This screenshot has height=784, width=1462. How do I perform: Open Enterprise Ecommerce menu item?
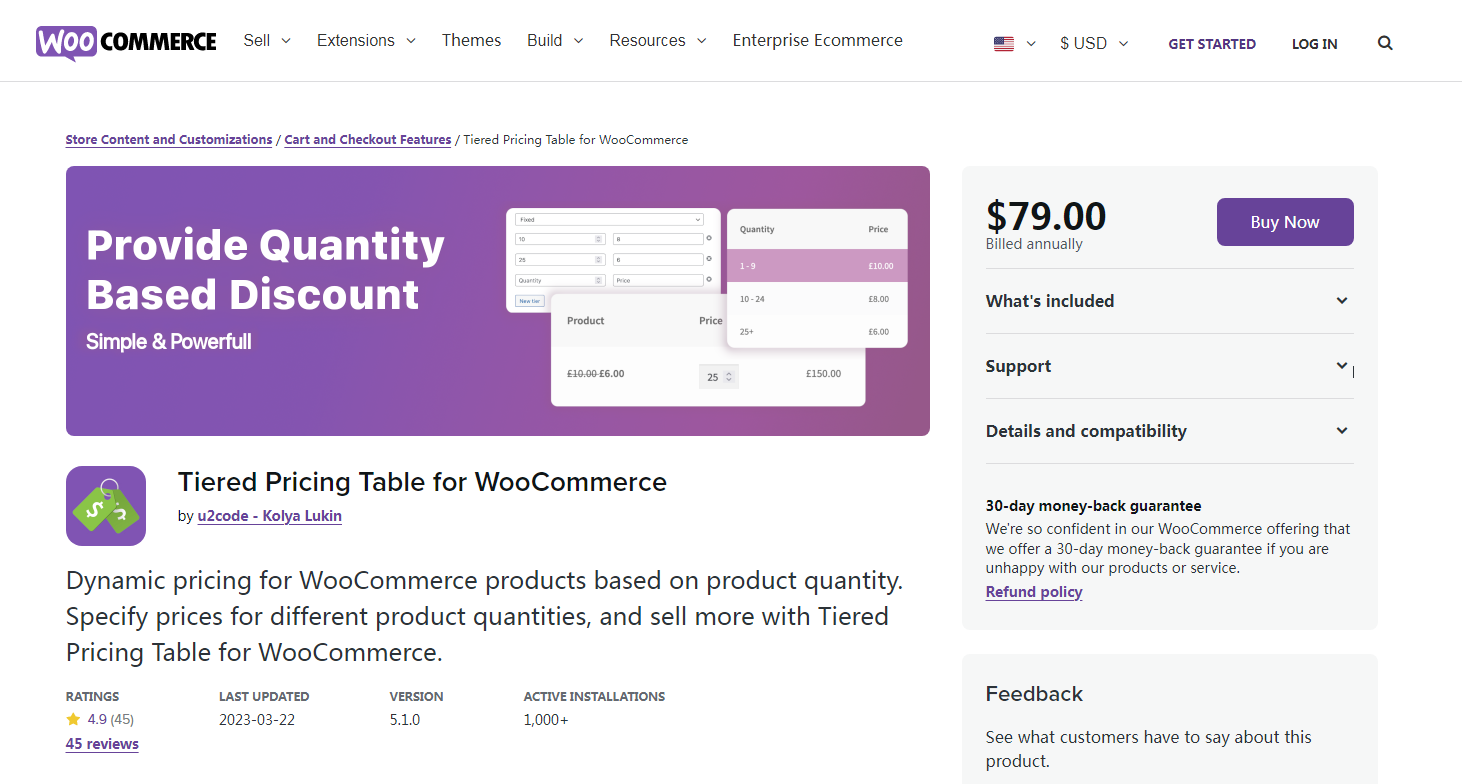pos(817,41)
